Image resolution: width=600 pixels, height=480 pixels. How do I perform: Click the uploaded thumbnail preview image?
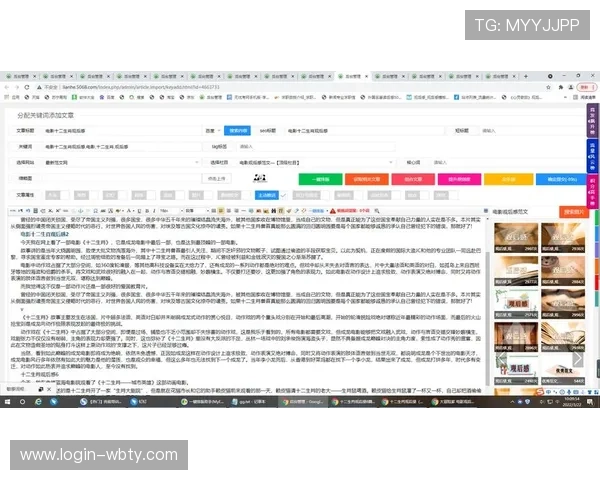(260, 178)
